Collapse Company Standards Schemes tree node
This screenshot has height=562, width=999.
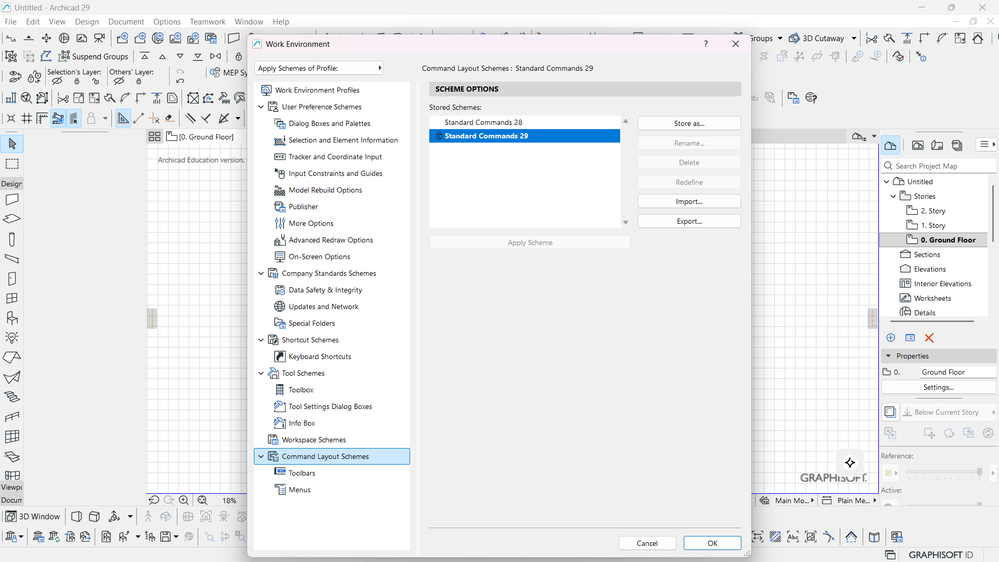pos(261,273)
